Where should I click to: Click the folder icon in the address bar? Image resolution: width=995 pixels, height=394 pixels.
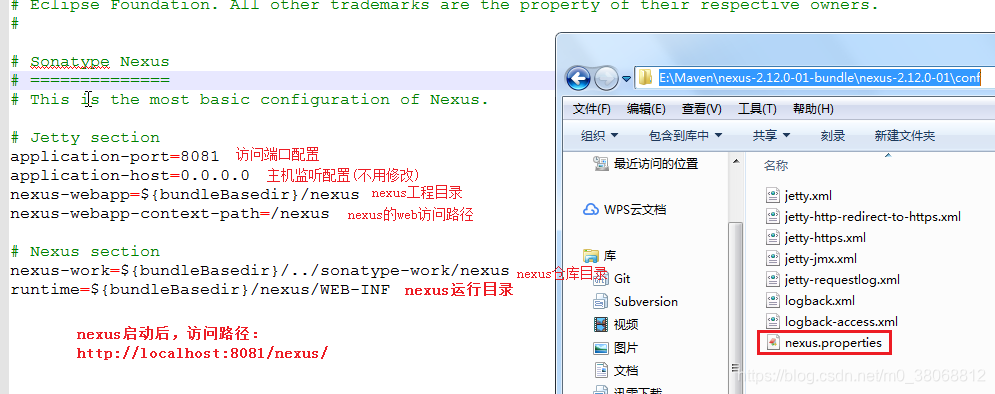pos(645,77)
